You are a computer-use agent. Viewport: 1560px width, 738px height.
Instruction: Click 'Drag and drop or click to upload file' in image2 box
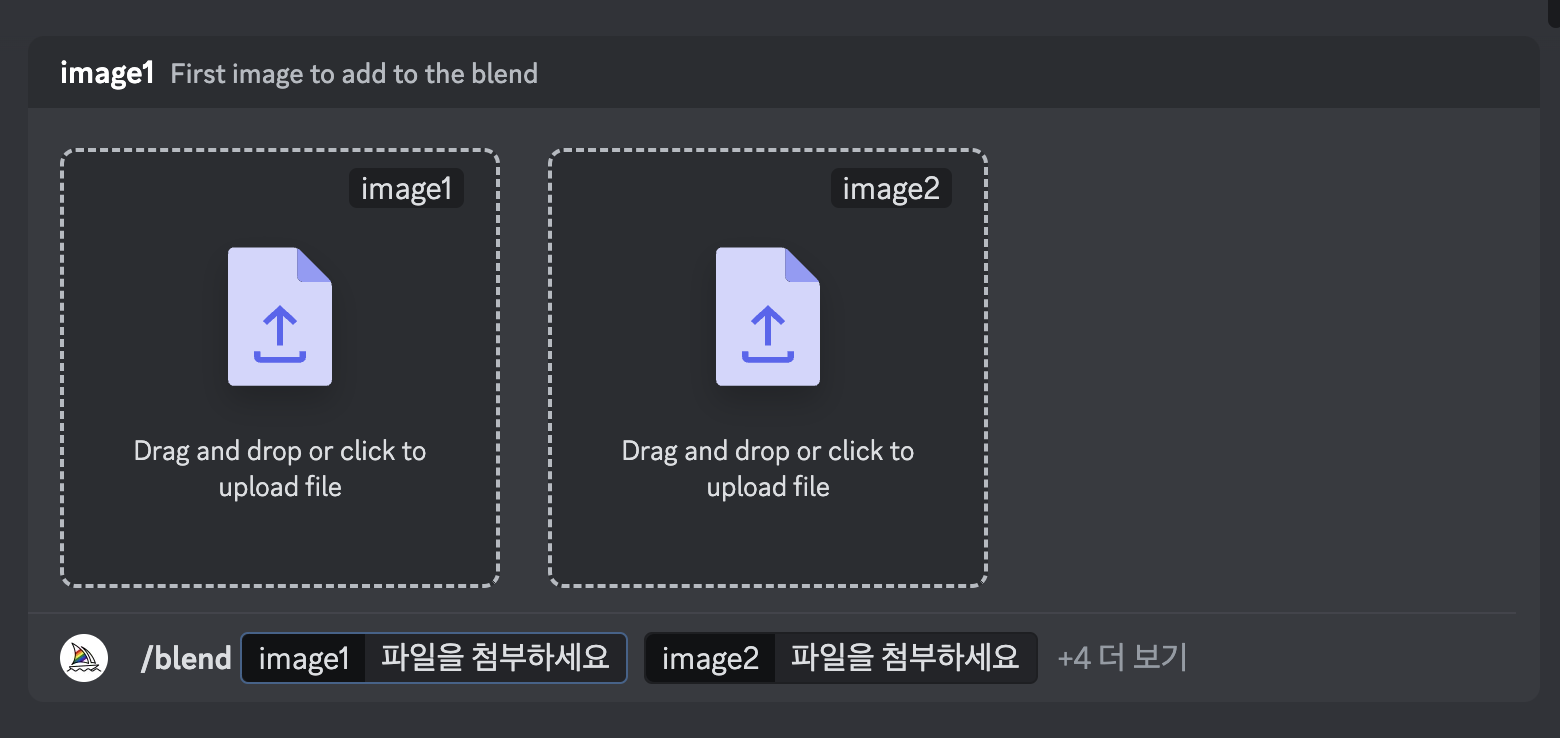pyautogui.click(x=768, y=469)
